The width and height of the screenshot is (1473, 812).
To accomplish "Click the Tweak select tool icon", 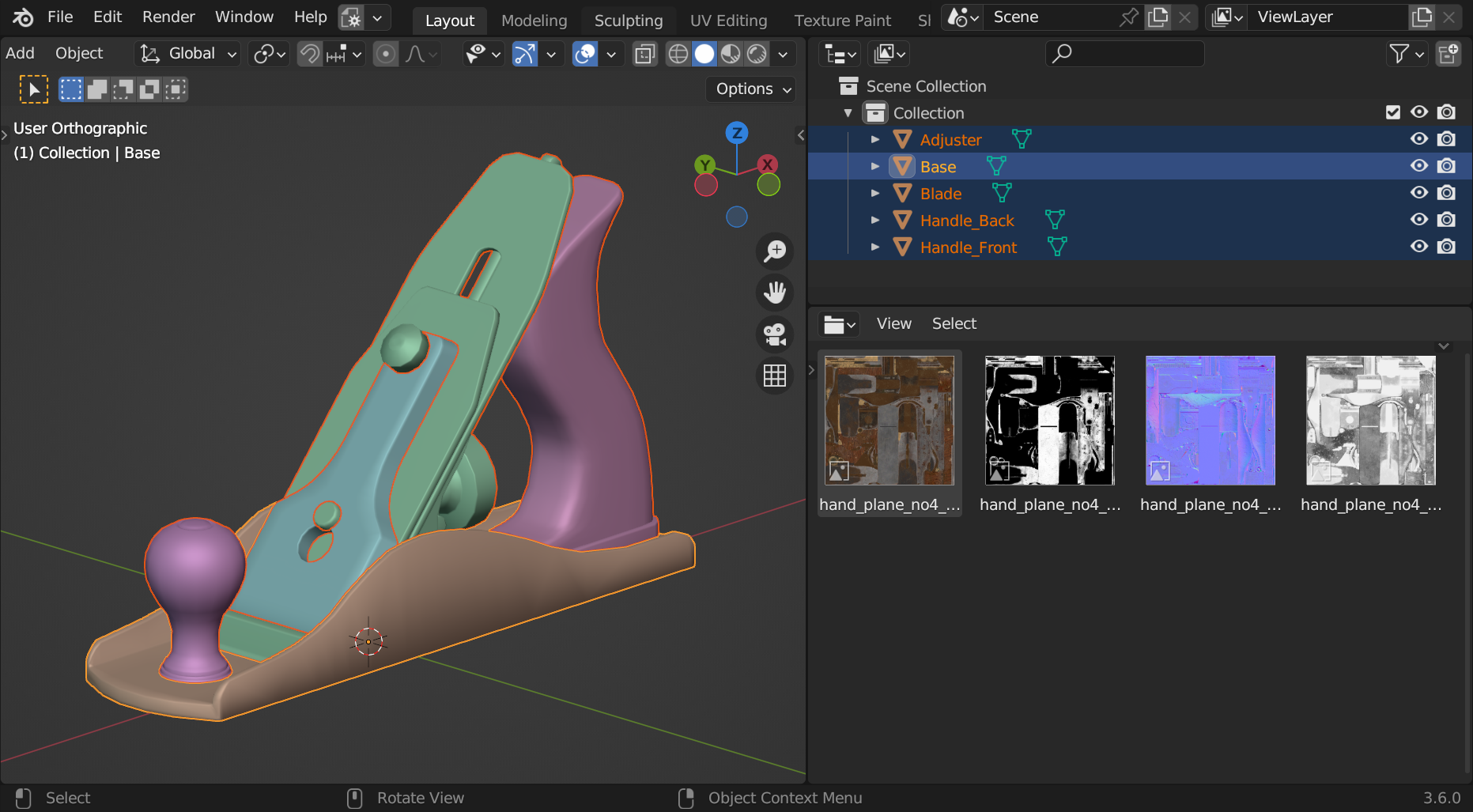I will (33, 89).
